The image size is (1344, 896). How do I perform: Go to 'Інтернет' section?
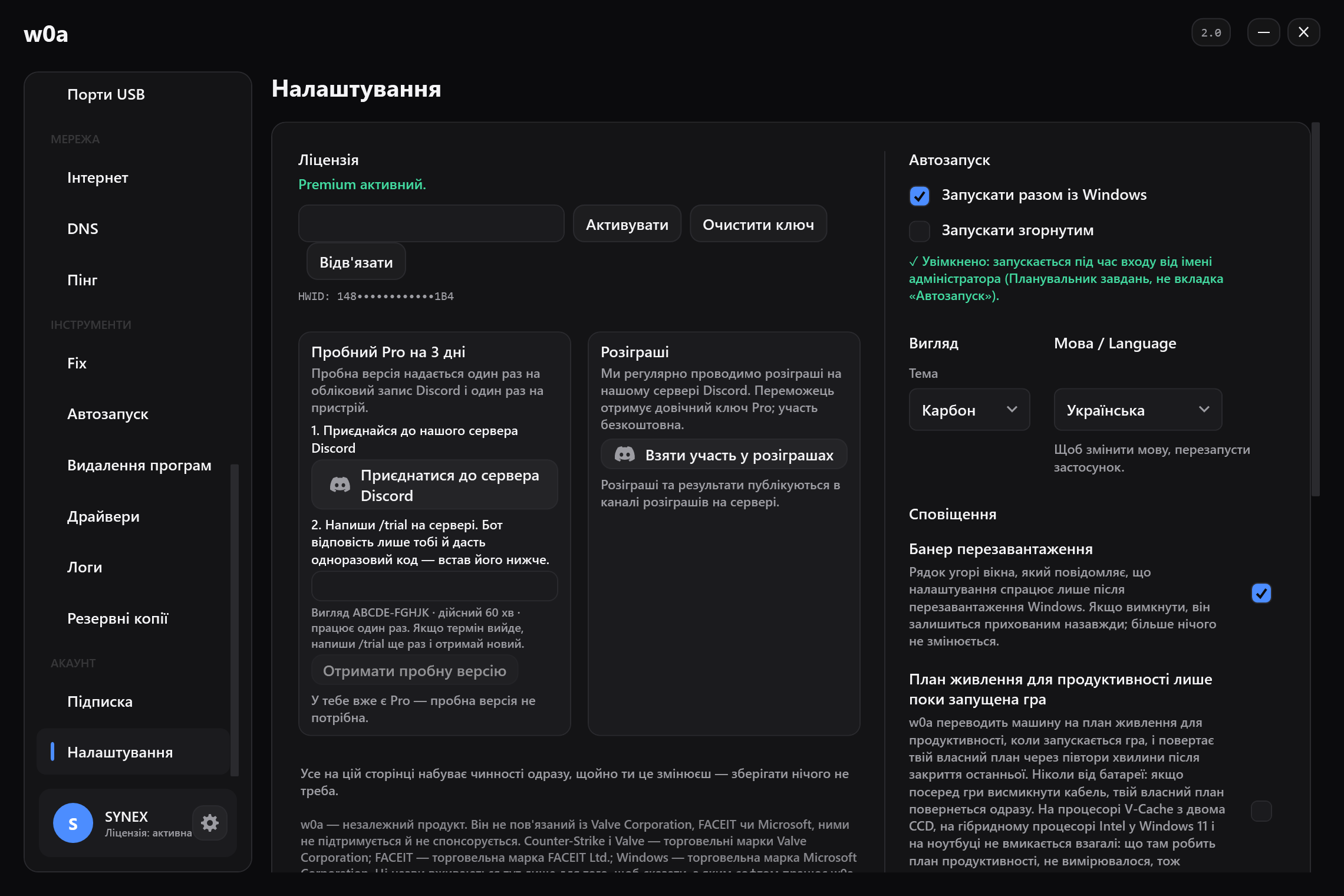[133, 178]
